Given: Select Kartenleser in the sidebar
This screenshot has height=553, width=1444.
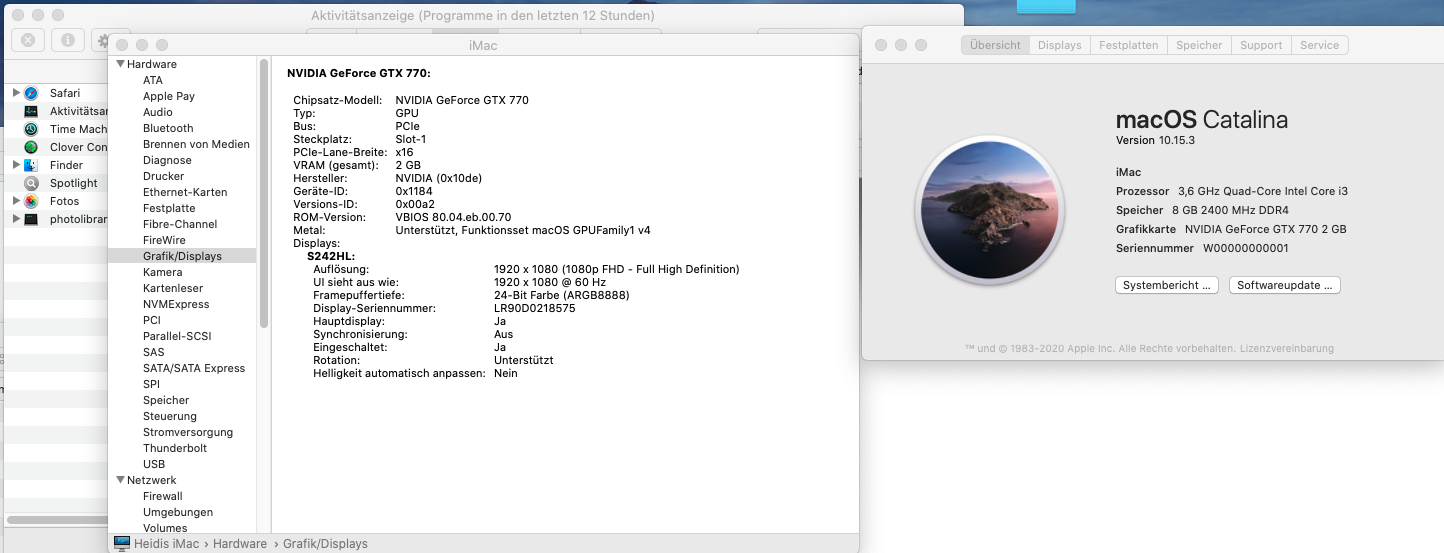Looking at the screenshot, I should click(173, 288).
